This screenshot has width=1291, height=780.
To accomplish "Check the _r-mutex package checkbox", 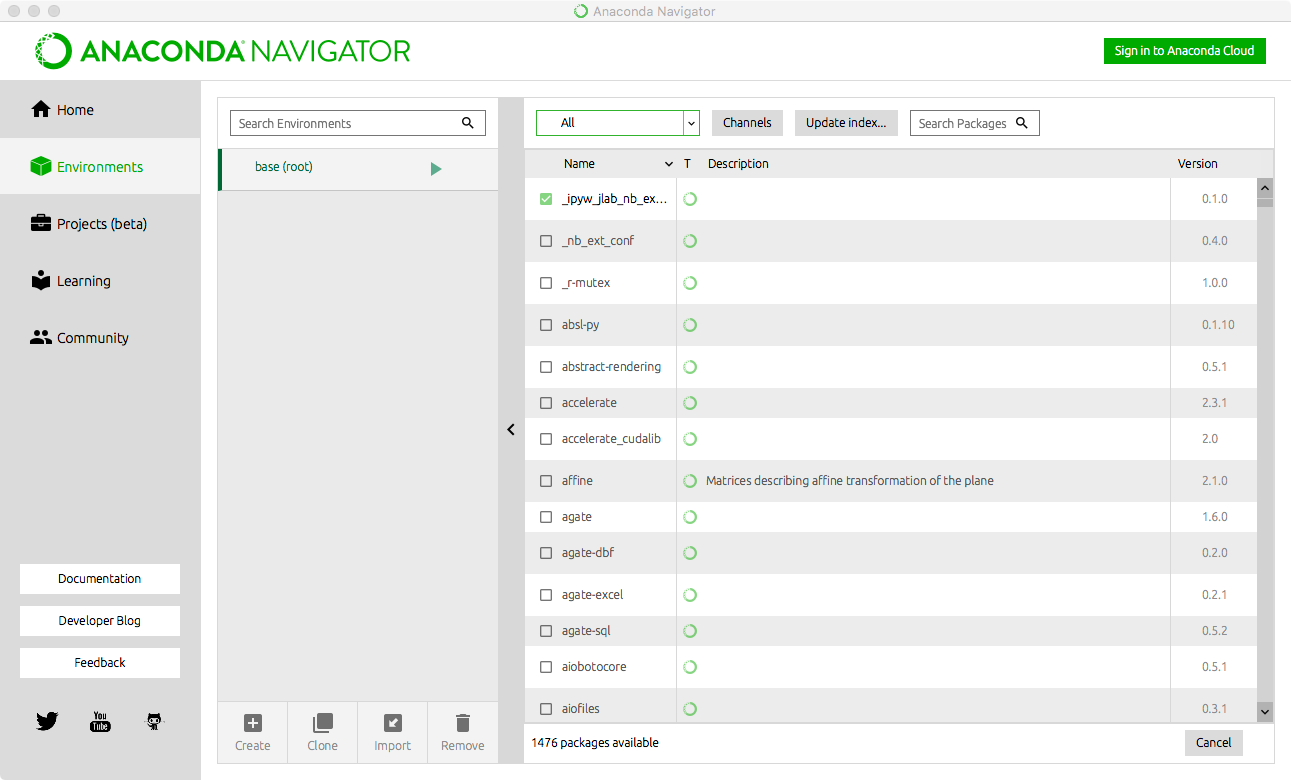I will click(x=546, y=283).
